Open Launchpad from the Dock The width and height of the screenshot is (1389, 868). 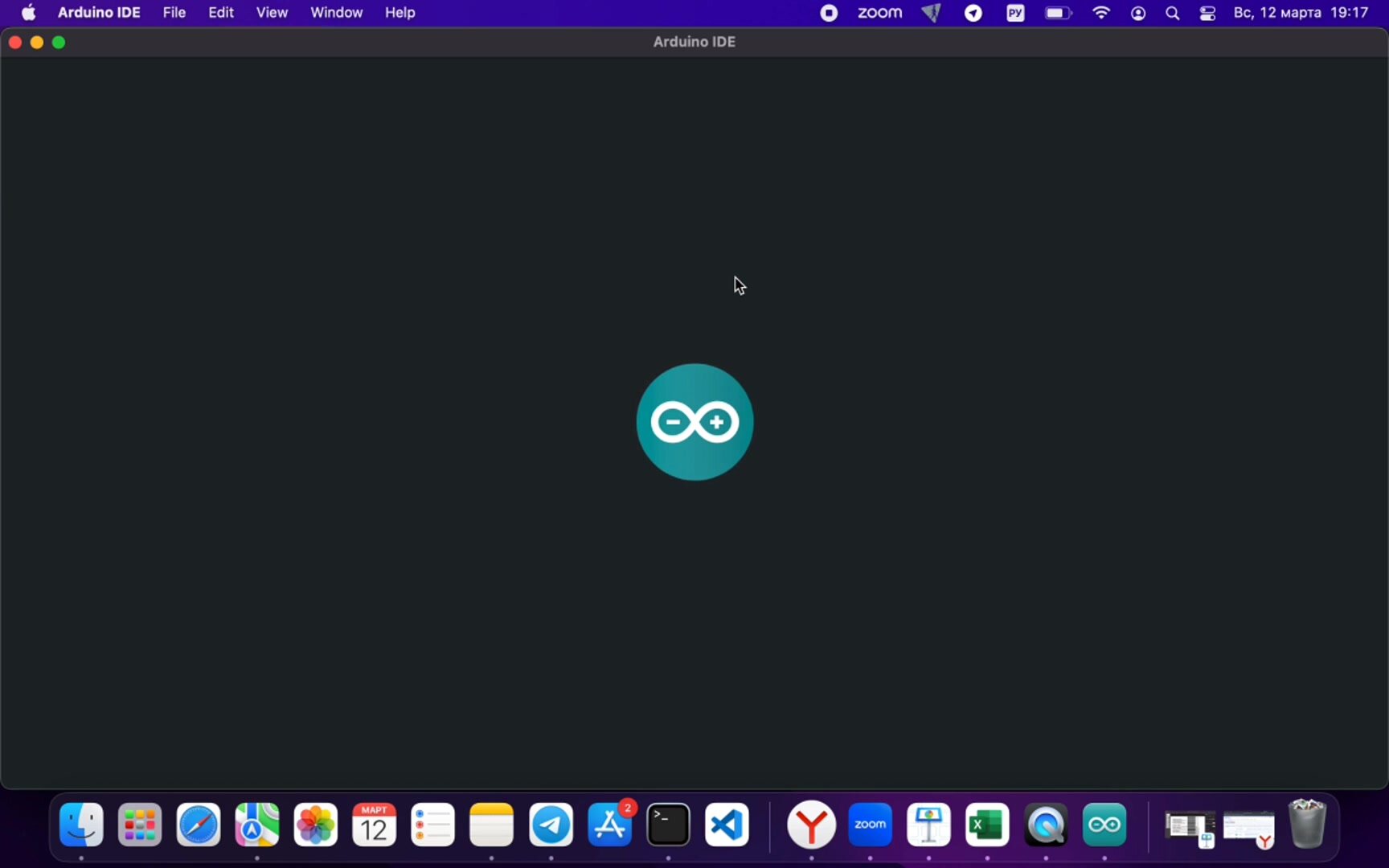point(140,825)
